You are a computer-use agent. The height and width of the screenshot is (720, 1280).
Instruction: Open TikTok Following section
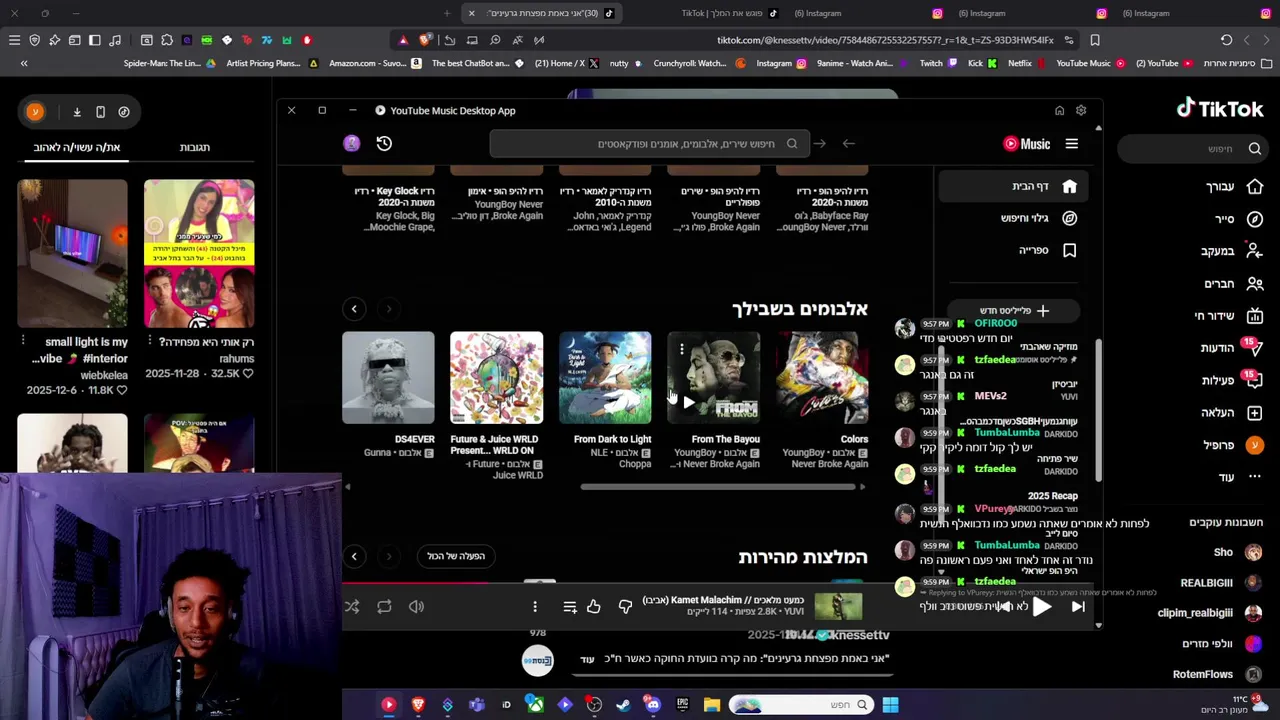pos(1230,251)
